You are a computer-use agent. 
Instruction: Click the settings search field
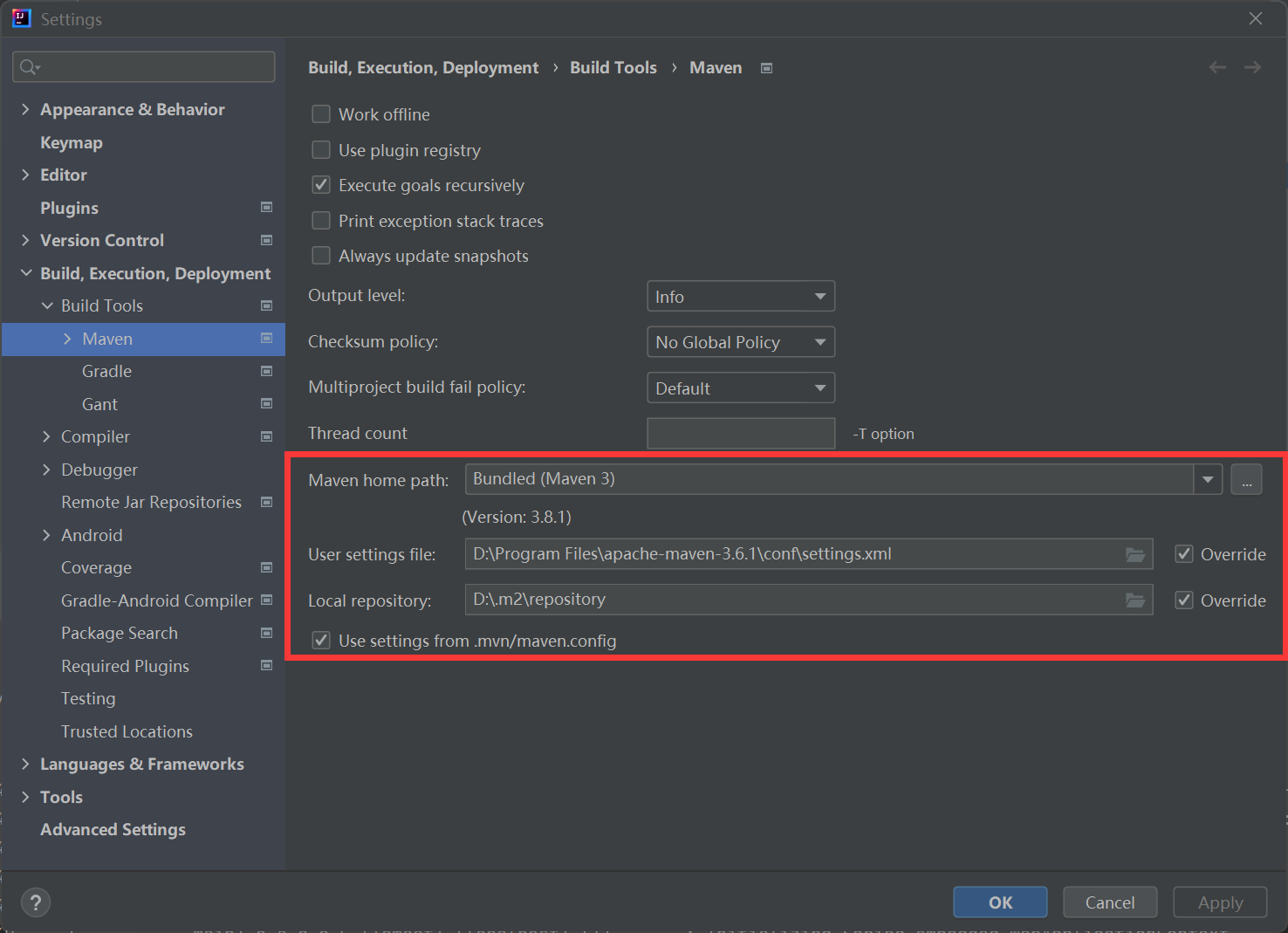coord(144,67)
